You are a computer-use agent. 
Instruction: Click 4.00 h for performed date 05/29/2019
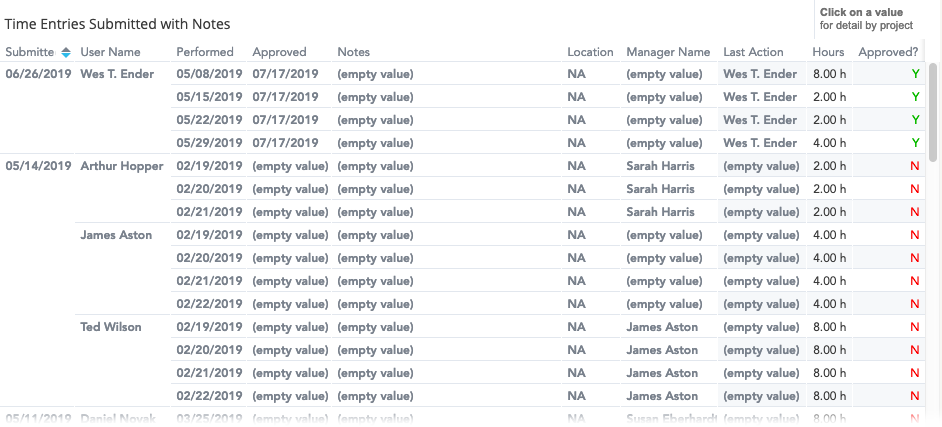click(x=830, y=143)
